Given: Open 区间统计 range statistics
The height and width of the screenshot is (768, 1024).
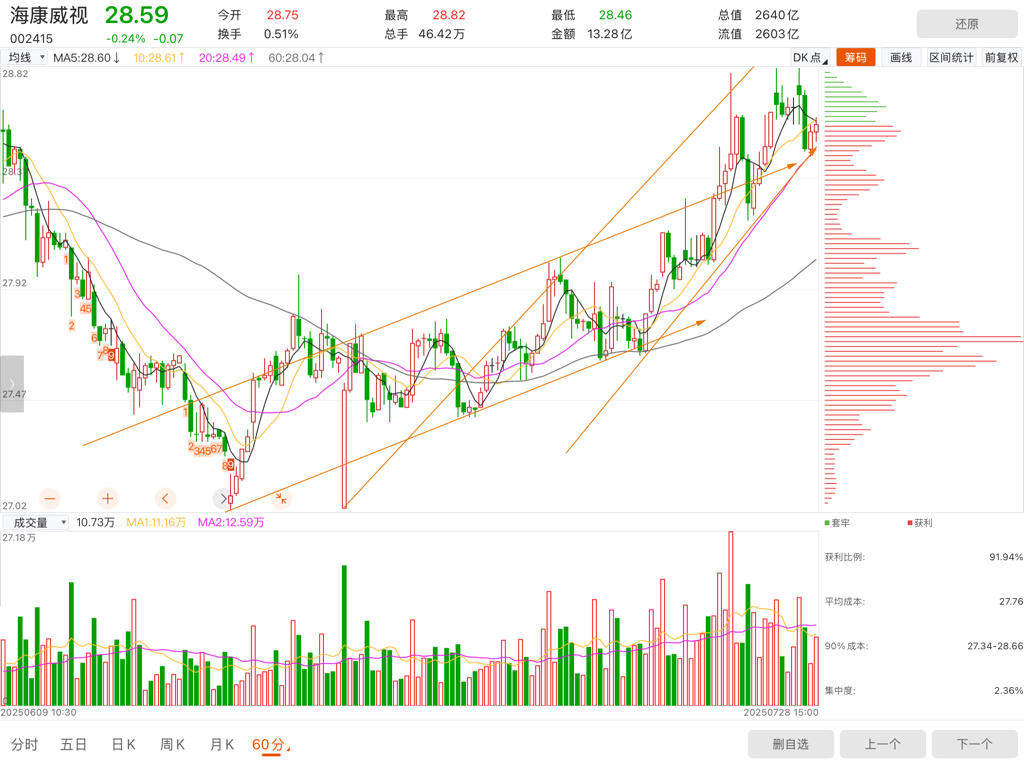Looking at the screenshot, I should pos(952,57).
